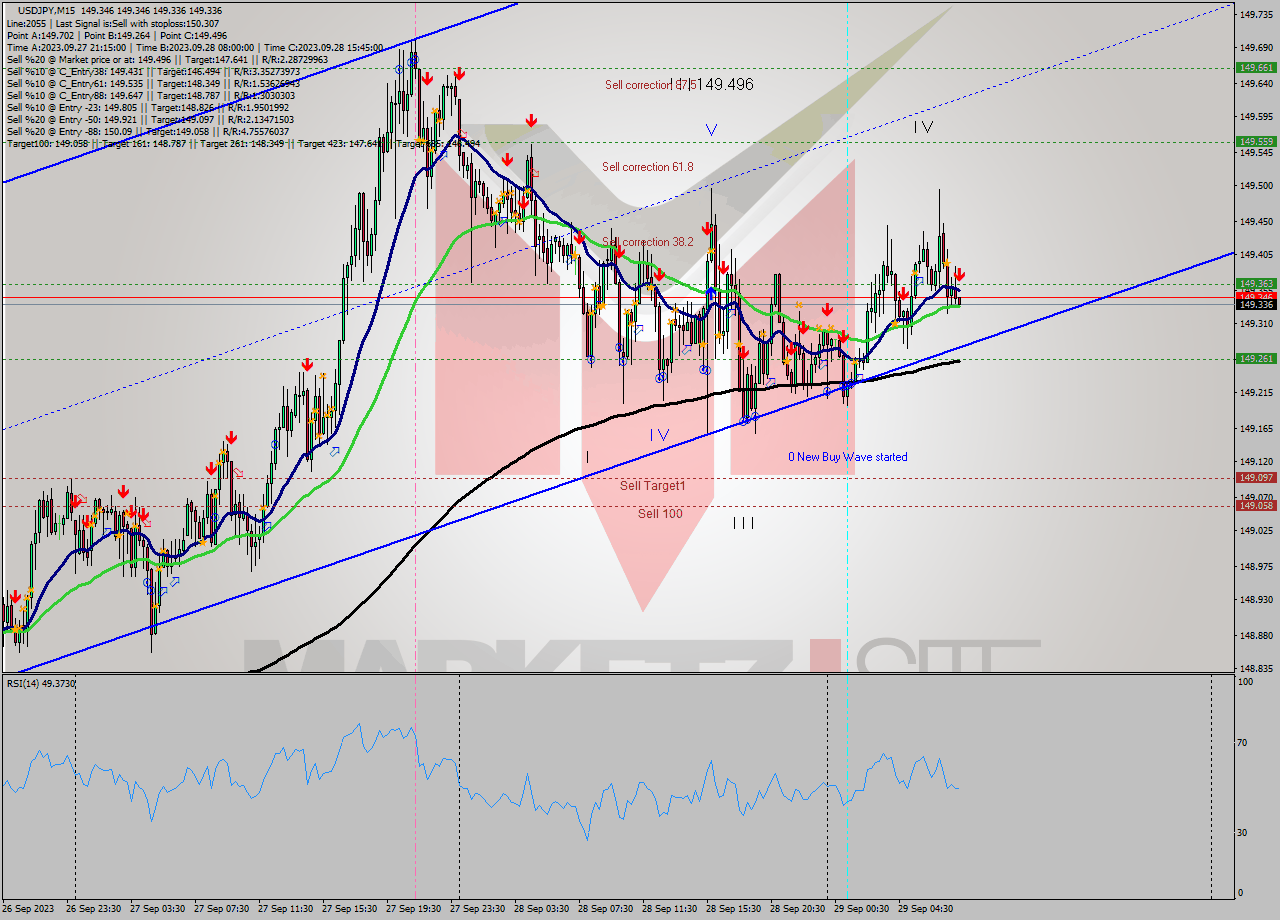Click the 148.835 price scale value
This screenshot has height=920, width=1280.
tap(1256, 668)
